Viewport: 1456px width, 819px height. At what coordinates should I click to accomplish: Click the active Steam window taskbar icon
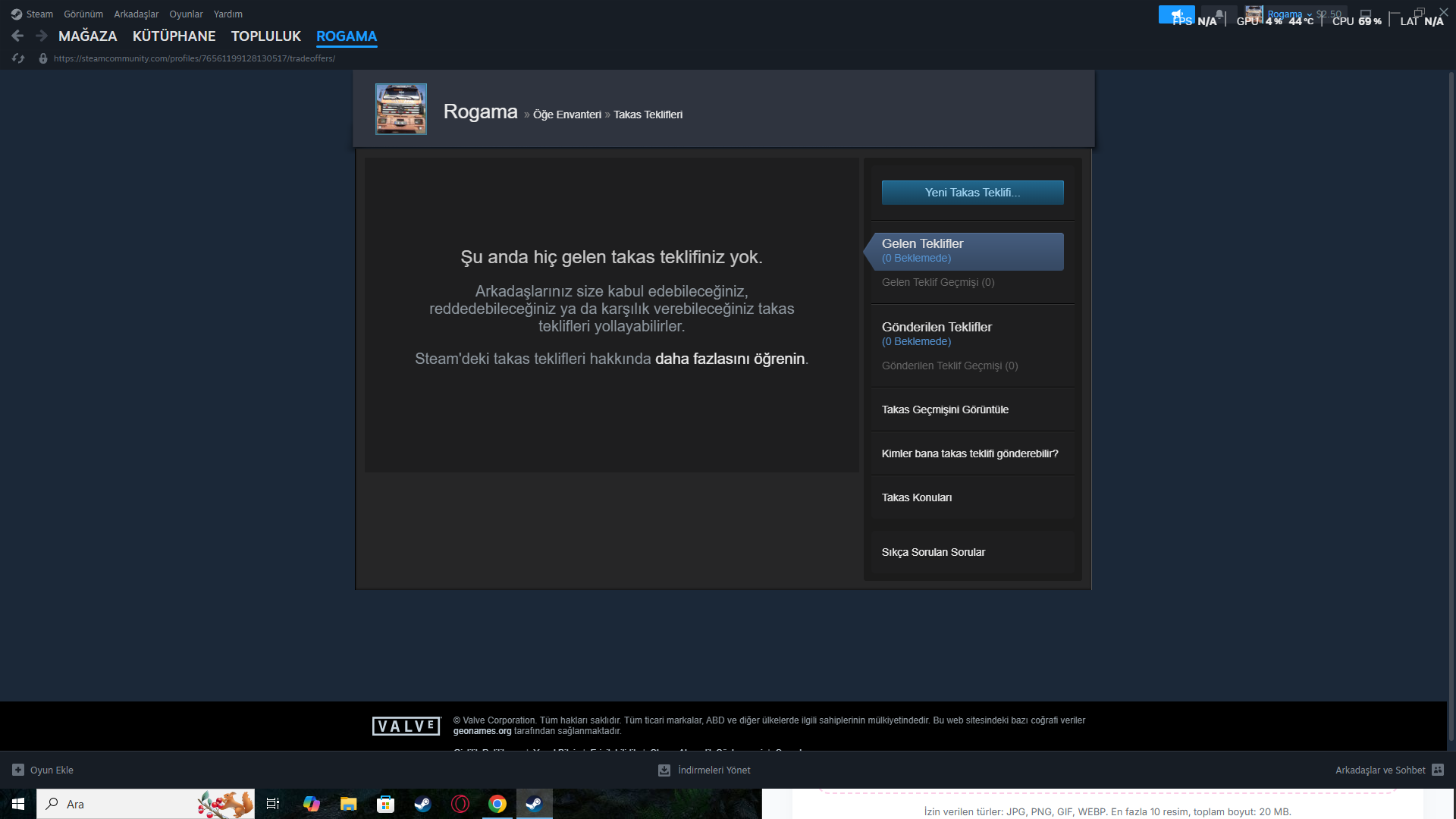(x=535, y=804)
